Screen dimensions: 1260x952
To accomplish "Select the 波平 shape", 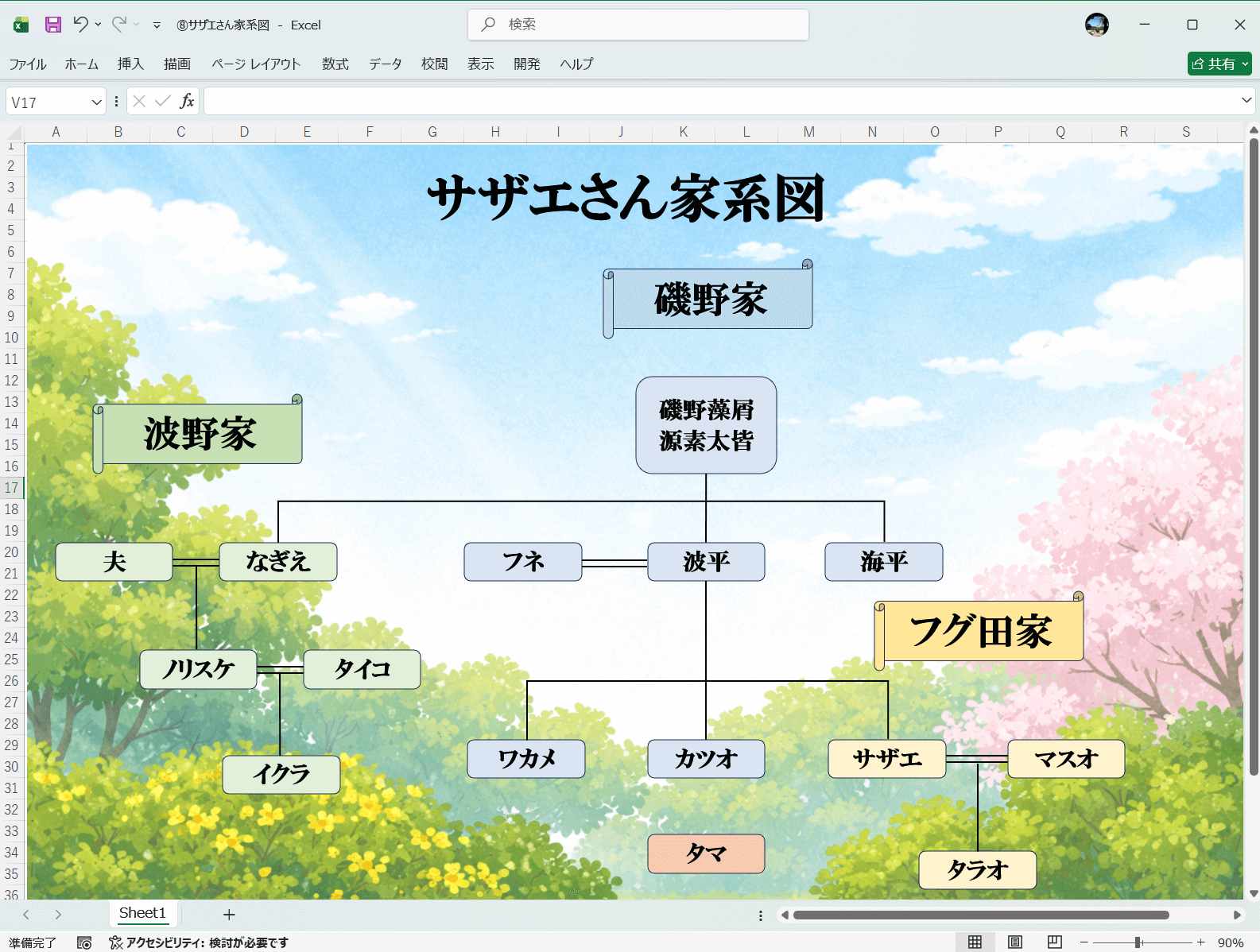I will 706,562.
